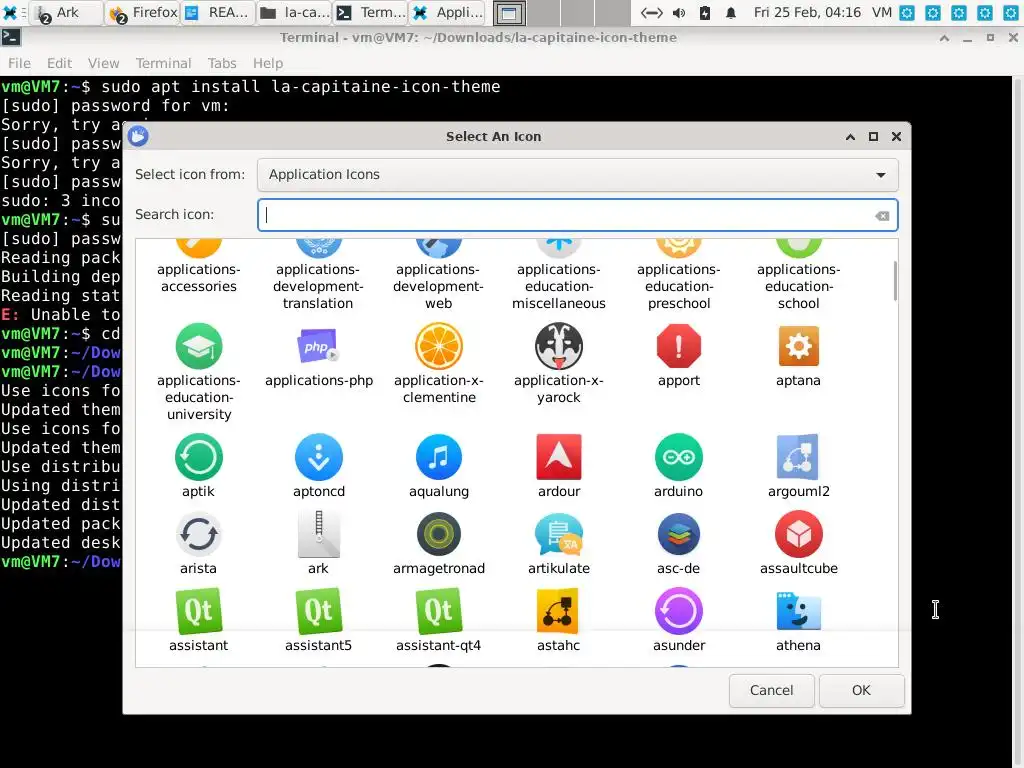The width and height of the screenshot is (1024, 768).
Task: Select the astahc icon
Action: [558, 611]
